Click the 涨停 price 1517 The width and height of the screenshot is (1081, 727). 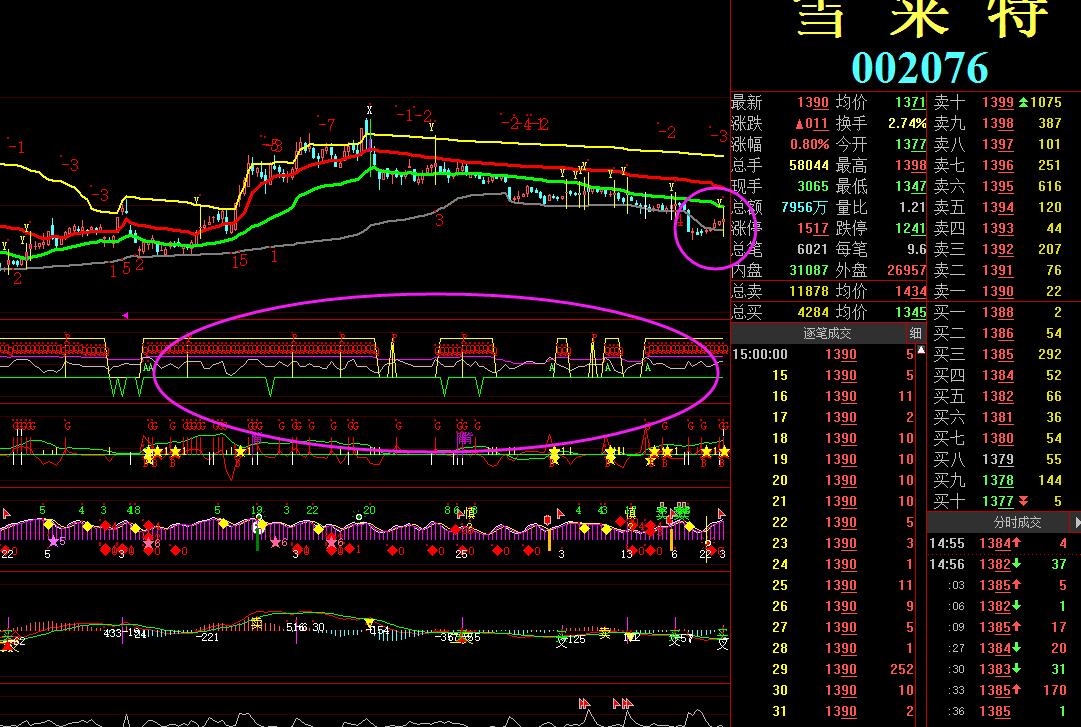point(813,228)
